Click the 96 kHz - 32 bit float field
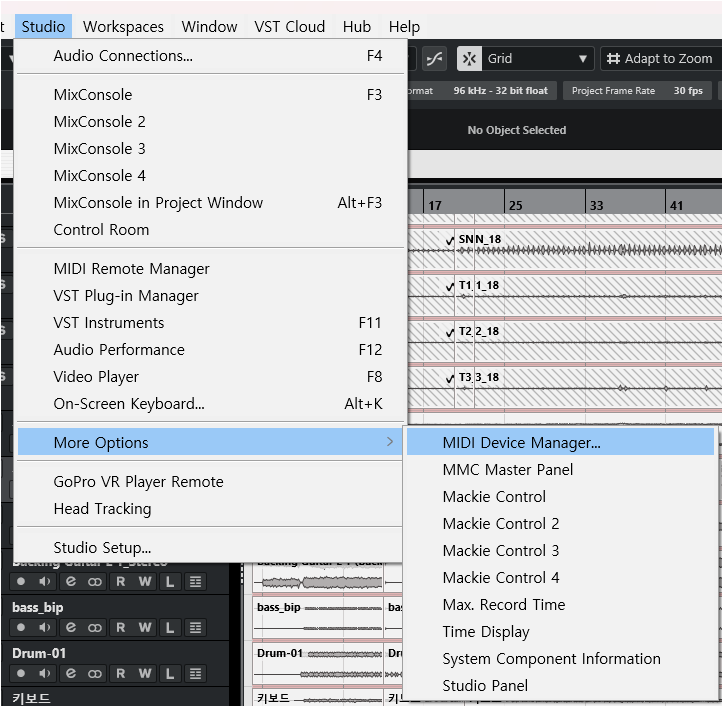This screenshot has width=723, height=707. [x=500, y=91]
